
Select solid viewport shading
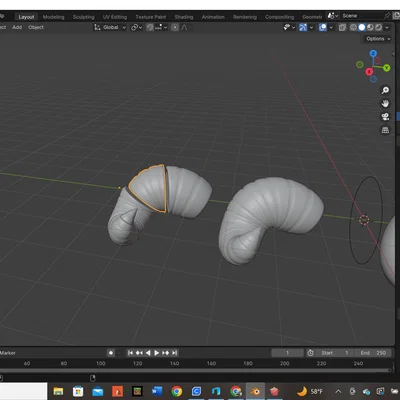click(362, 27)
